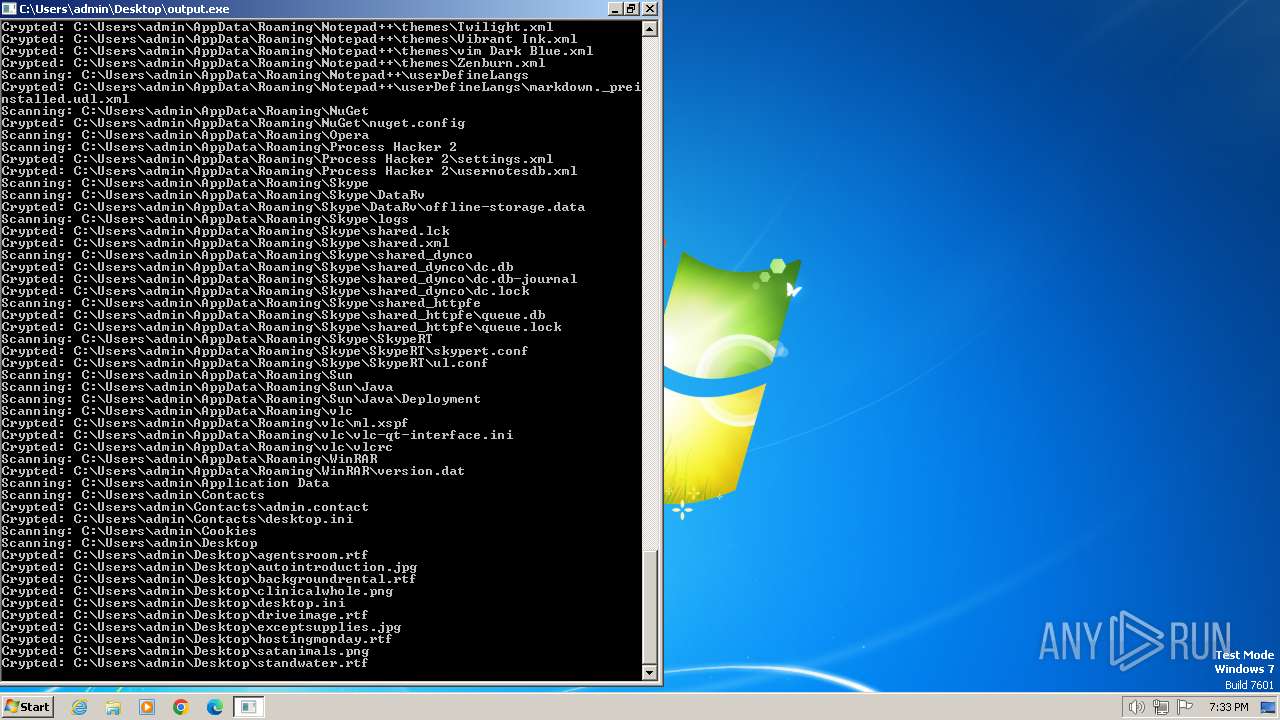1280x720 pixels.
Task: Open Windows Media Player taskbar icon
Action: pyautogui.click(x=147, y=707)
